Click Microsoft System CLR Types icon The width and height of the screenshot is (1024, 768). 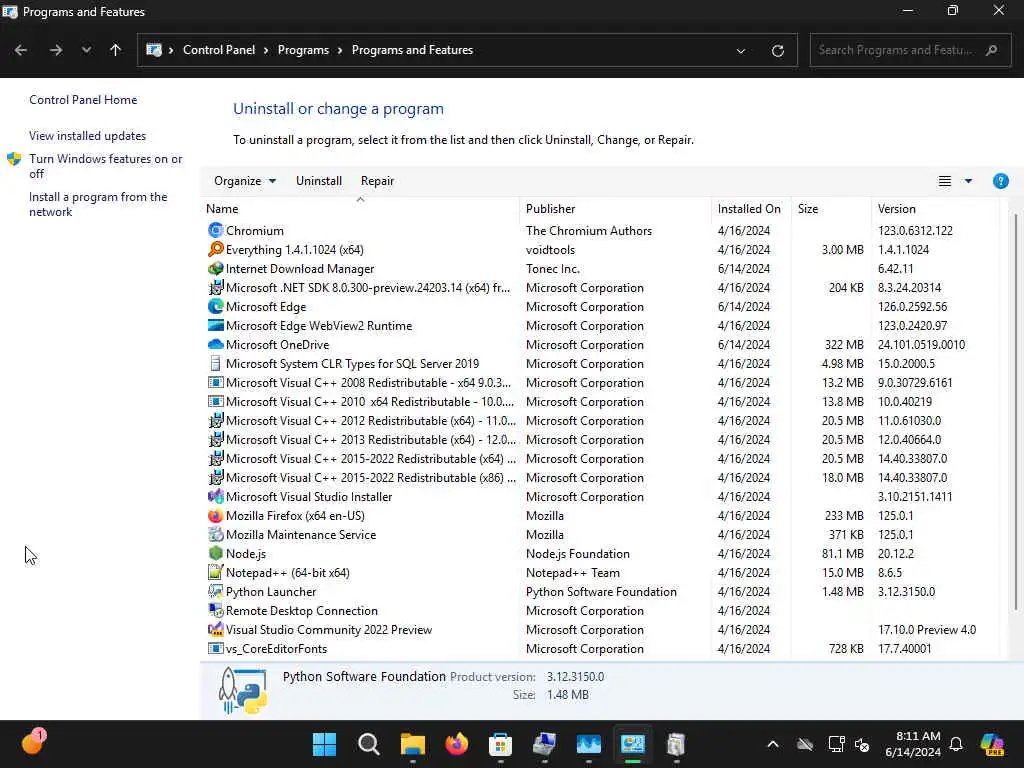tap(216, 363)
